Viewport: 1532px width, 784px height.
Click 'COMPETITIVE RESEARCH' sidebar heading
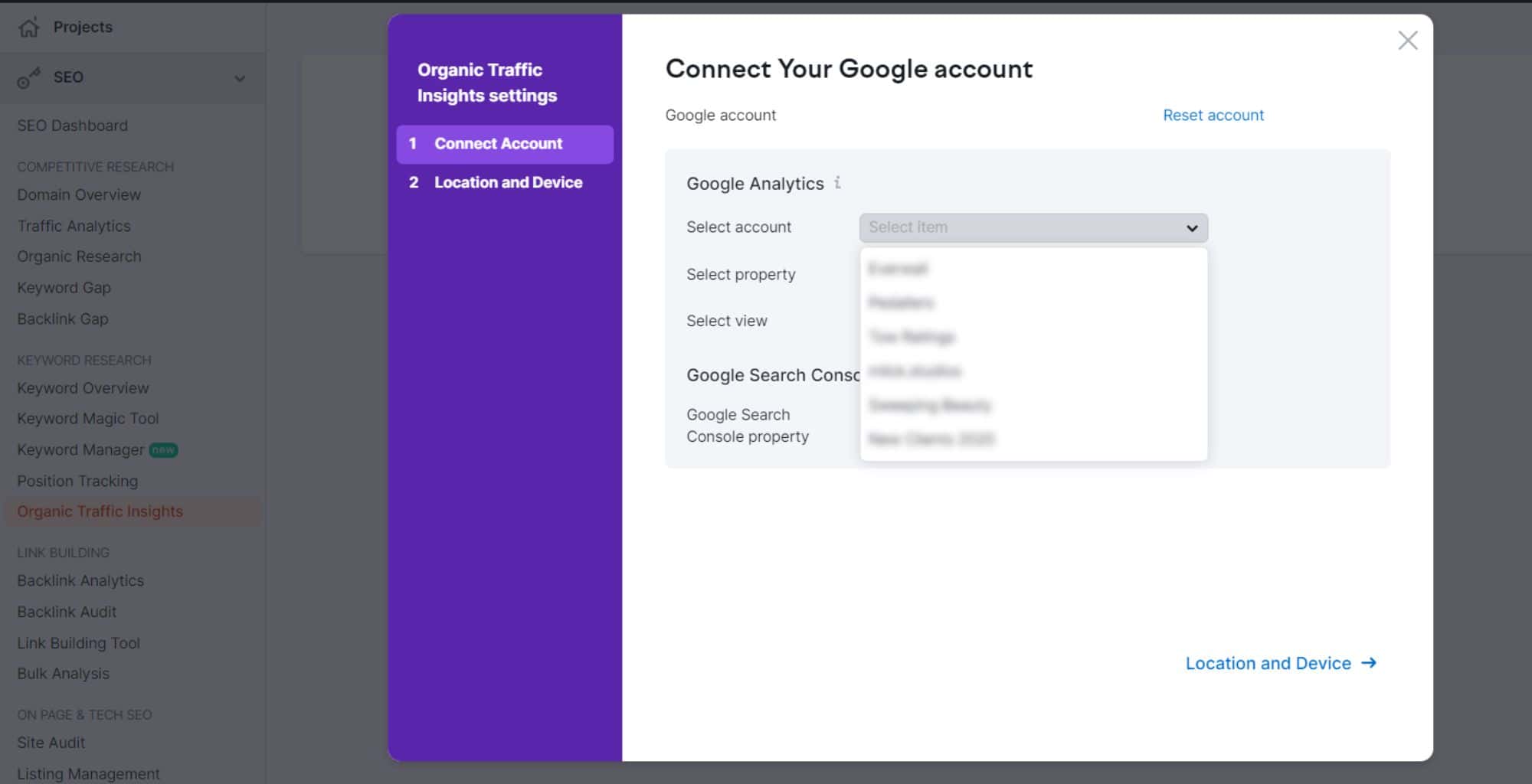pyautogui.click(x=96, y=167)
